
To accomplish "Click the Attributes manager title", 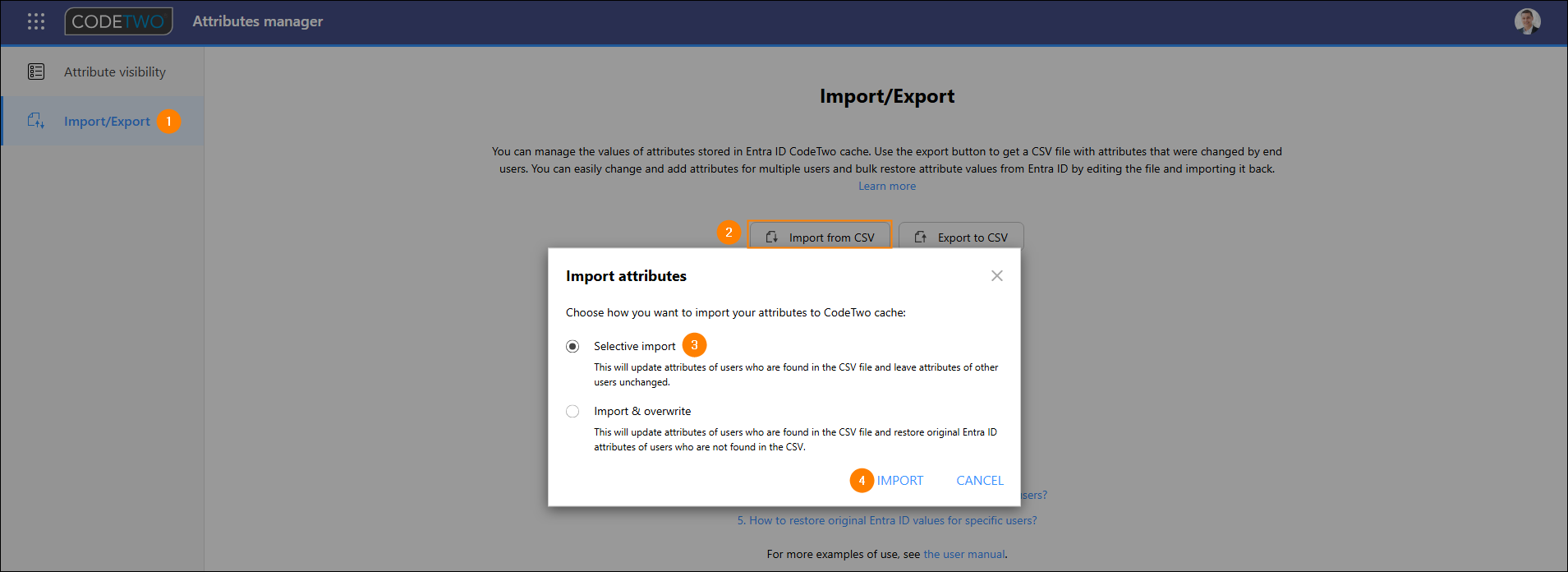I will click(x=258, y=21).
